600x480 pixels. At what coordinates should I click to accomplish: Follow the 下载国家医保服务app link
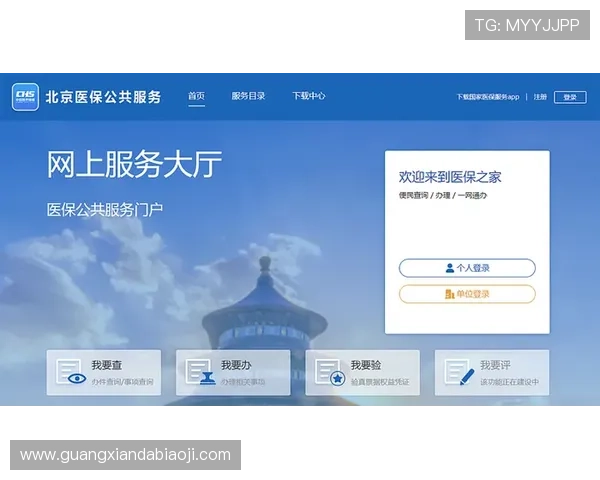point(488,97)
